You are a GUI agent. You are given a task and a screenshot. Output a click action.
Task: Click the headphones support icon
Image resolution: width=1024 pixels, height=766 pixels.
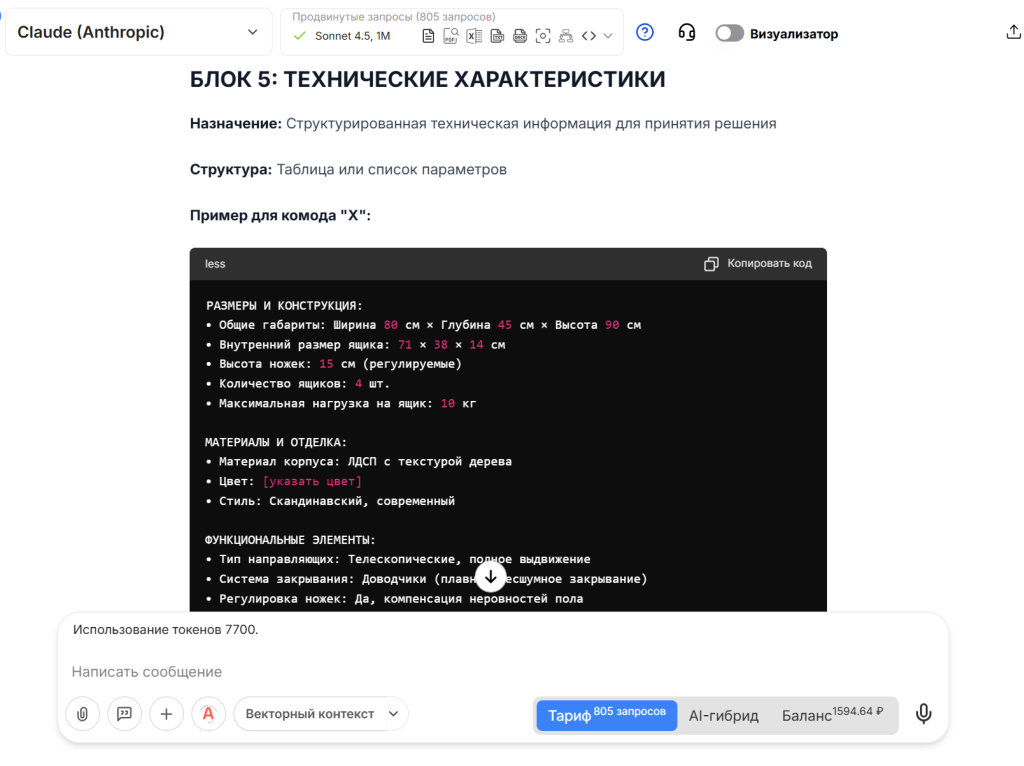pyautogui.click(x=686, y=32)
